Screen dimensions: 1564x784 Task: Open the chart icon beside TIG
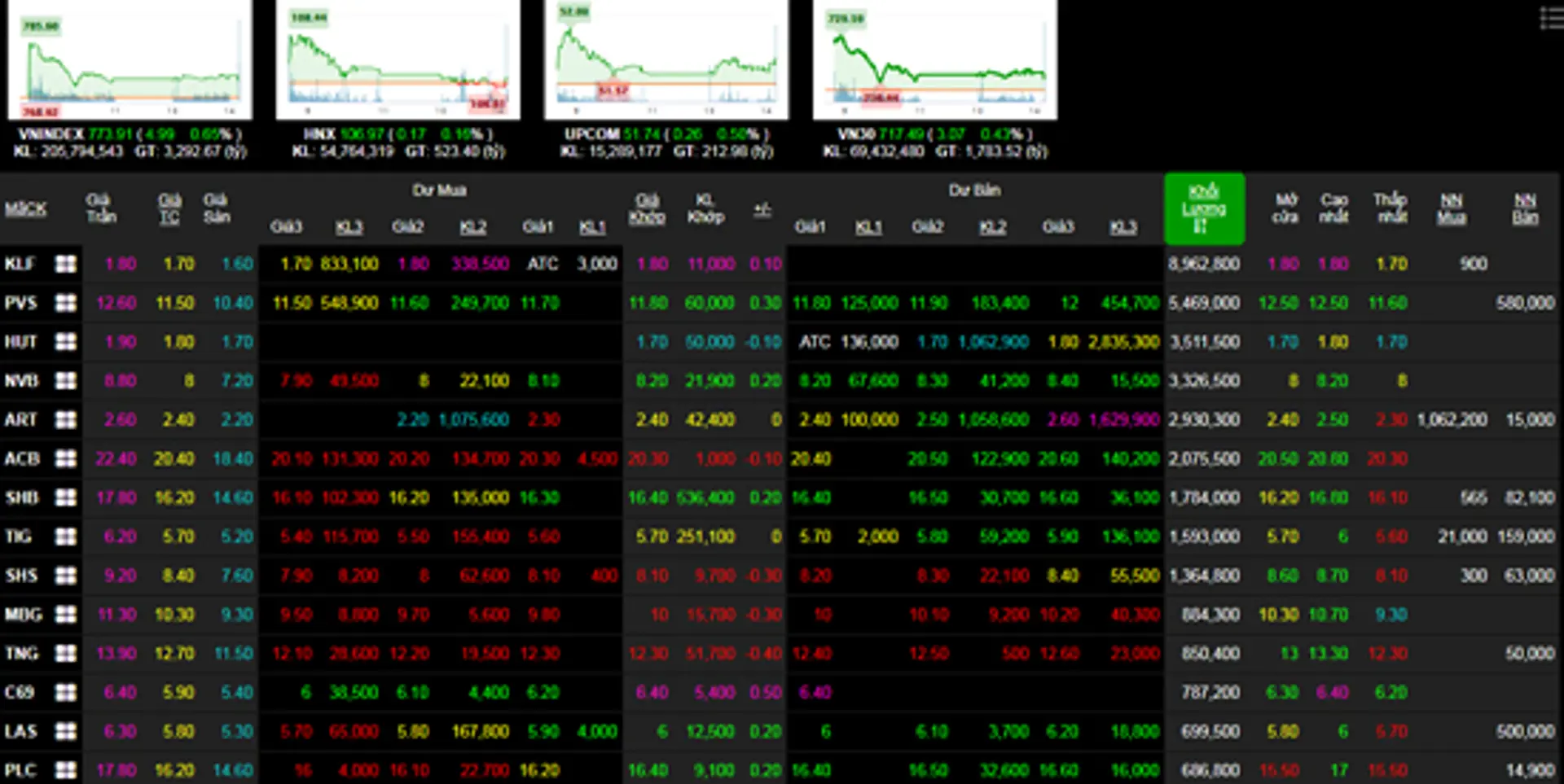tap(66, 537)
